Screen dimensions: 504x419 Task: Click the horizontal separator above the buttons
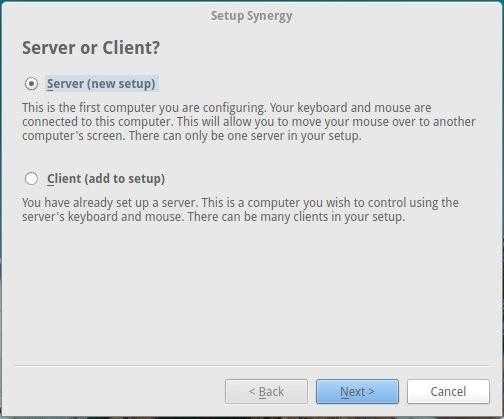[252, 365]
